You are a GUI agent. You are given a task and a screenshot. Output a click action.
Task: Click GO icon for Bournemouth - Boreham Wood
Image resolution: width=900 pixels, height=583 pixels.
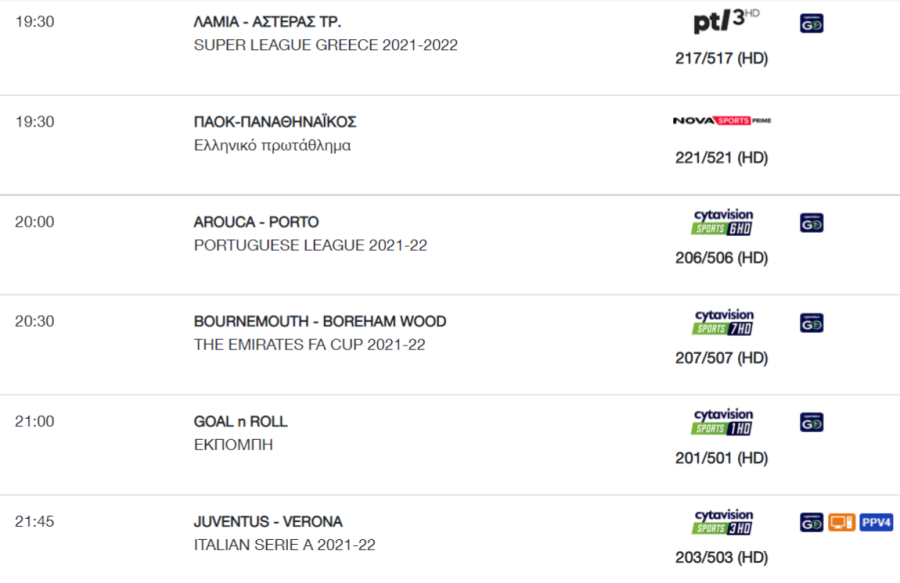tap(812, 322)
